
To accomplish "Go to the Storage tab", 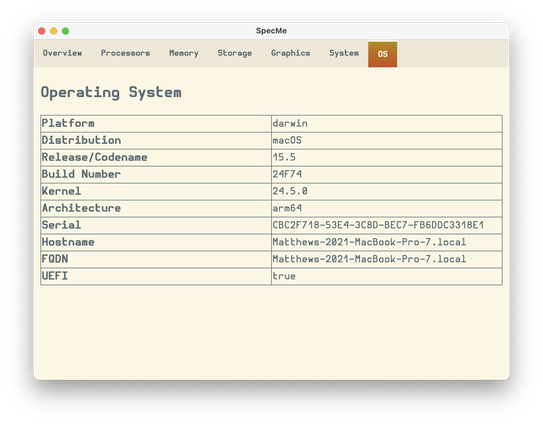I will click(234, 53).
